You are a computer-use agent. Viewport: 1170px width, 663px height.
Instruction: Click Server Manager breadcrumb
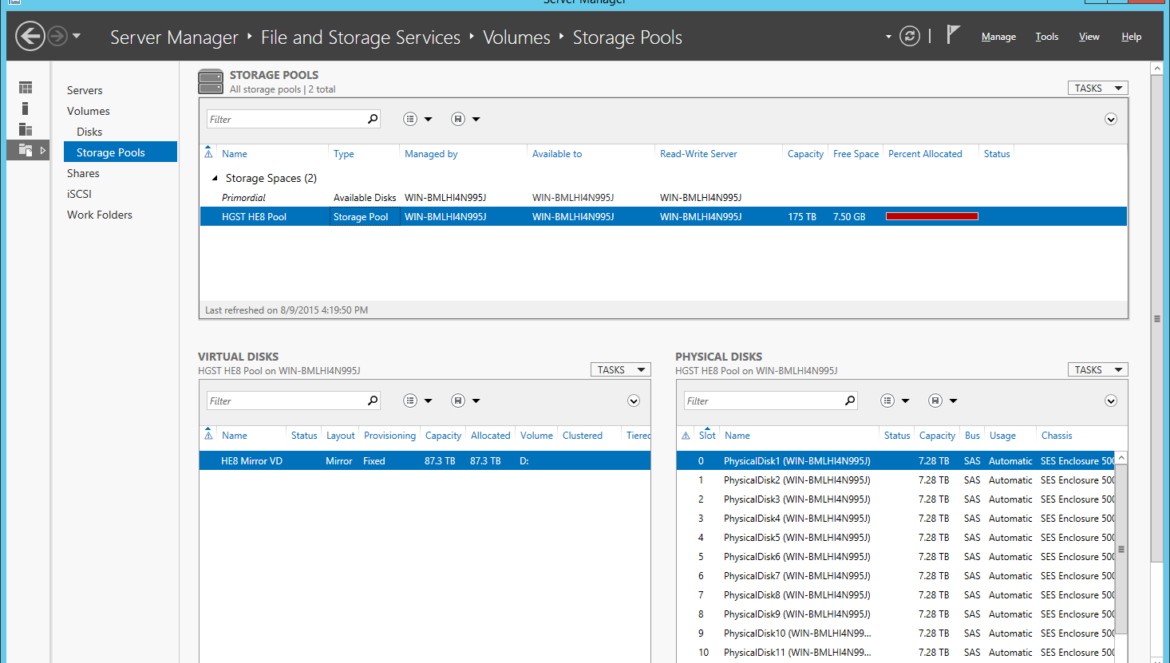click(x=174, y=37)
